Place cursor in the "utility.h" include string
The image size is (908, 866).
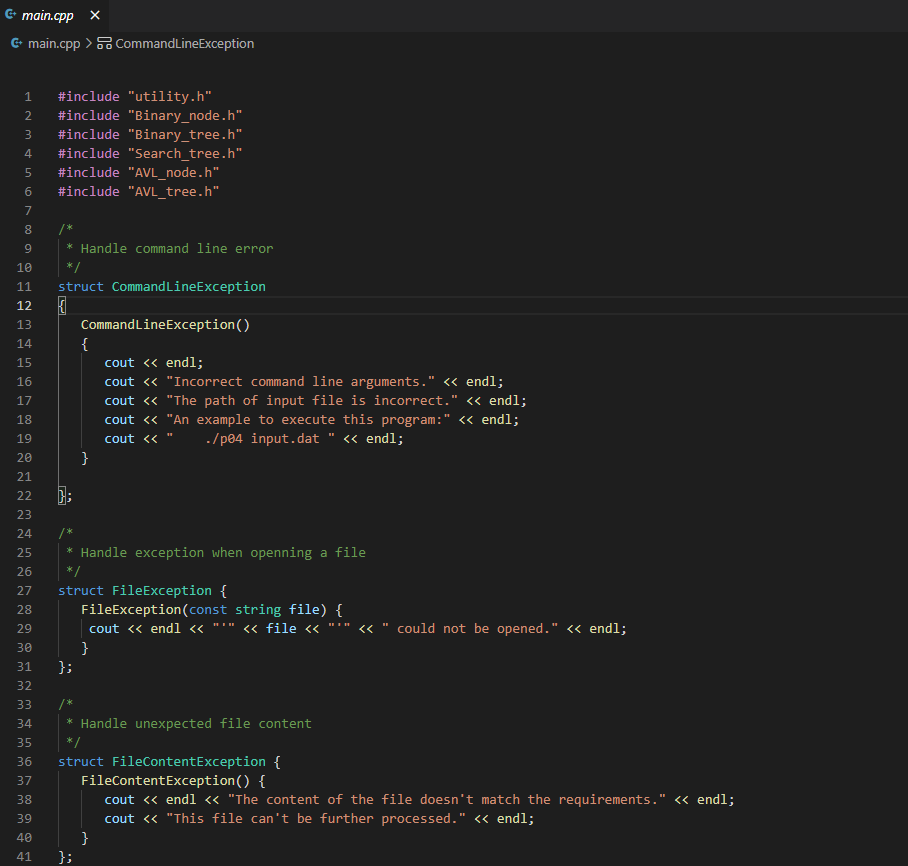tap(170, 97)
